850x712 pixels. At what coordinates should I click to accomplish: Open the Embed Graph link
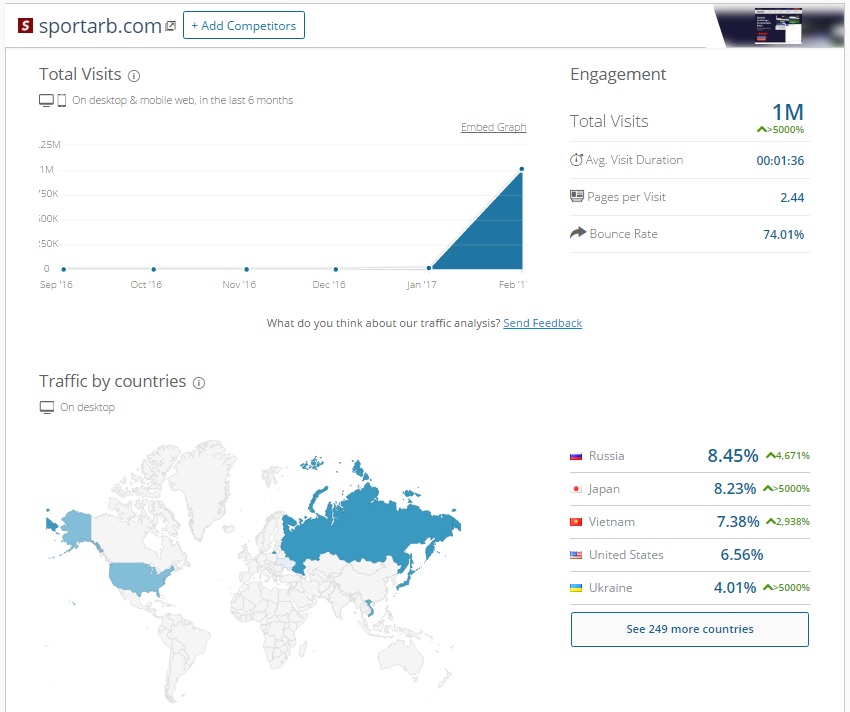tap(493, 127)
